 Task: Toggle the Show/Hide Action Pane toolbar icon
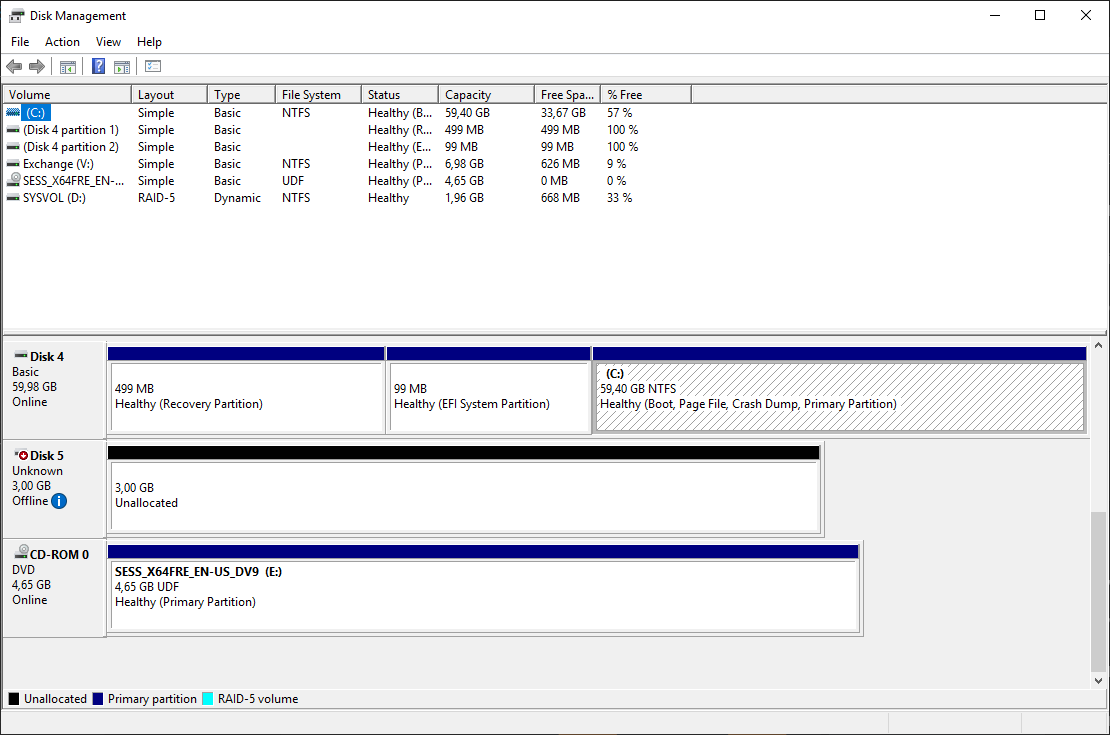(121, 66)
